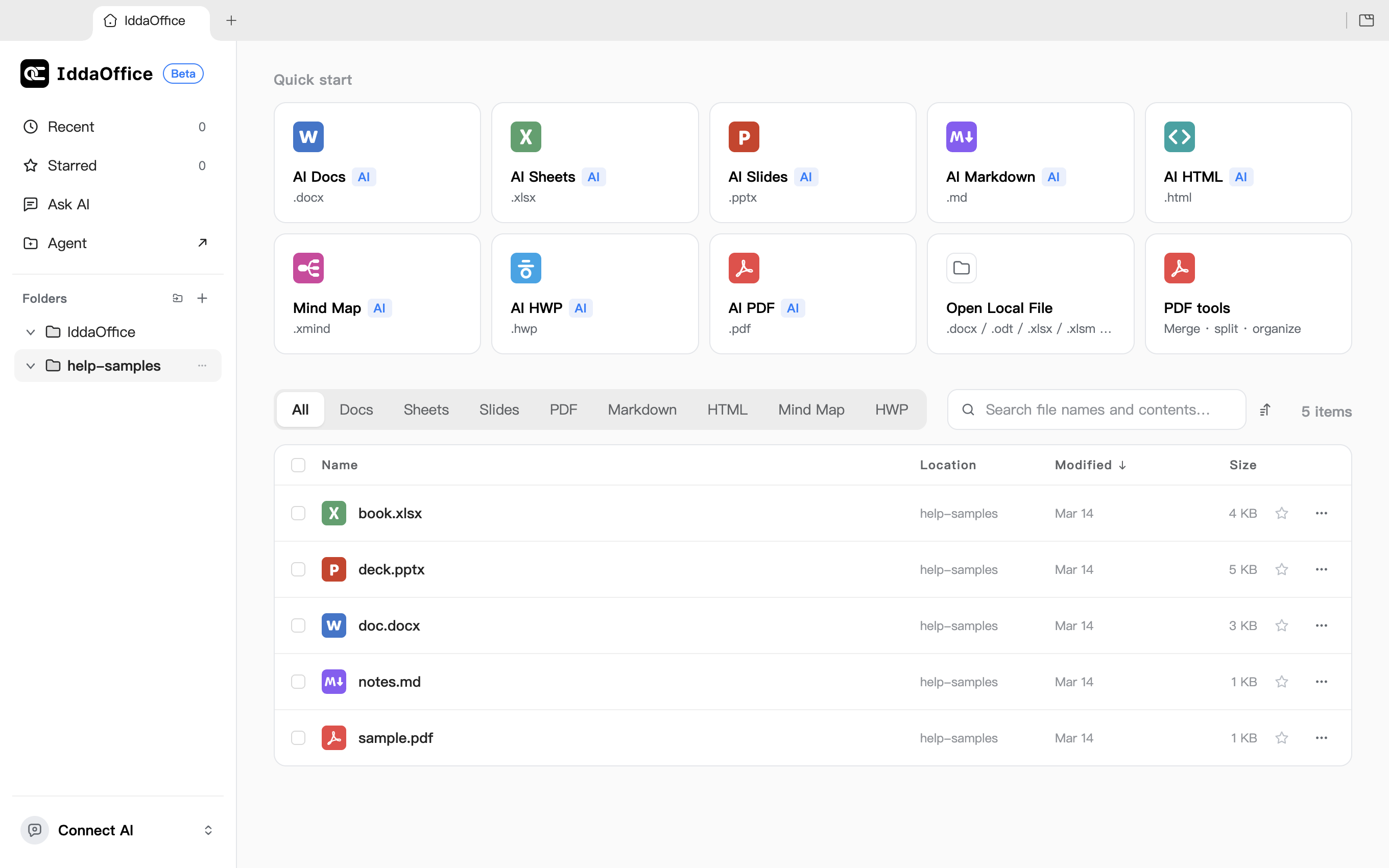Viewport: 1389px width, 868px height.
Task: Click the file search input field
Action: click(1096, 410)
